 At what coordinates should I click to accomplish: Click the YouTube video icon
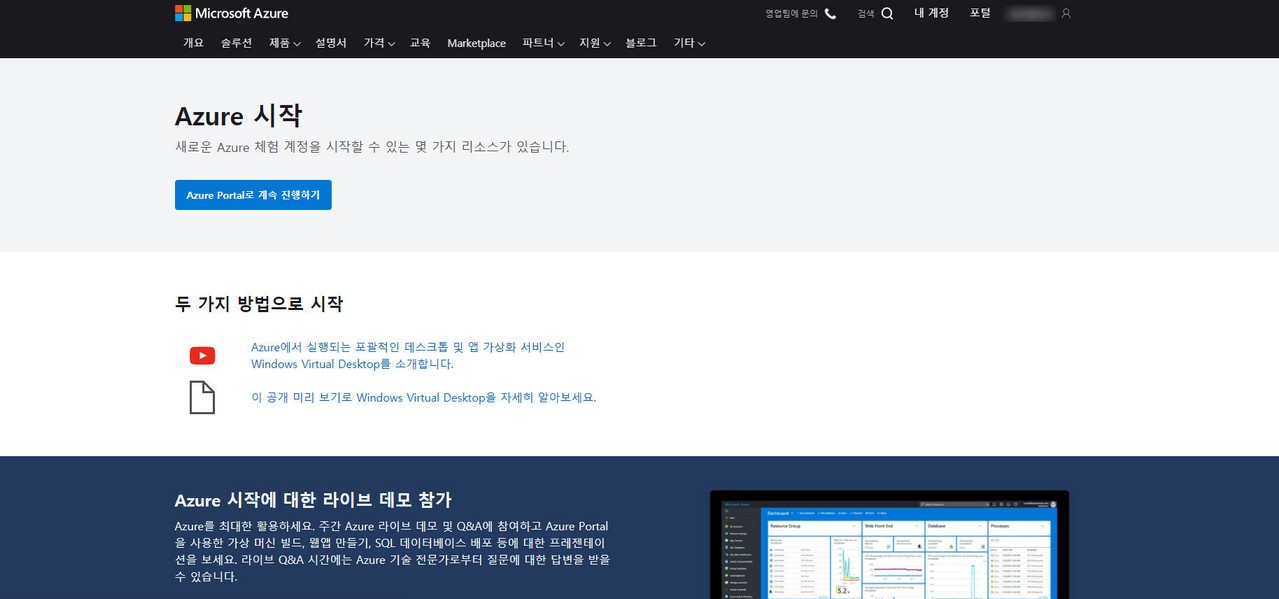click(x=202, y=355)
